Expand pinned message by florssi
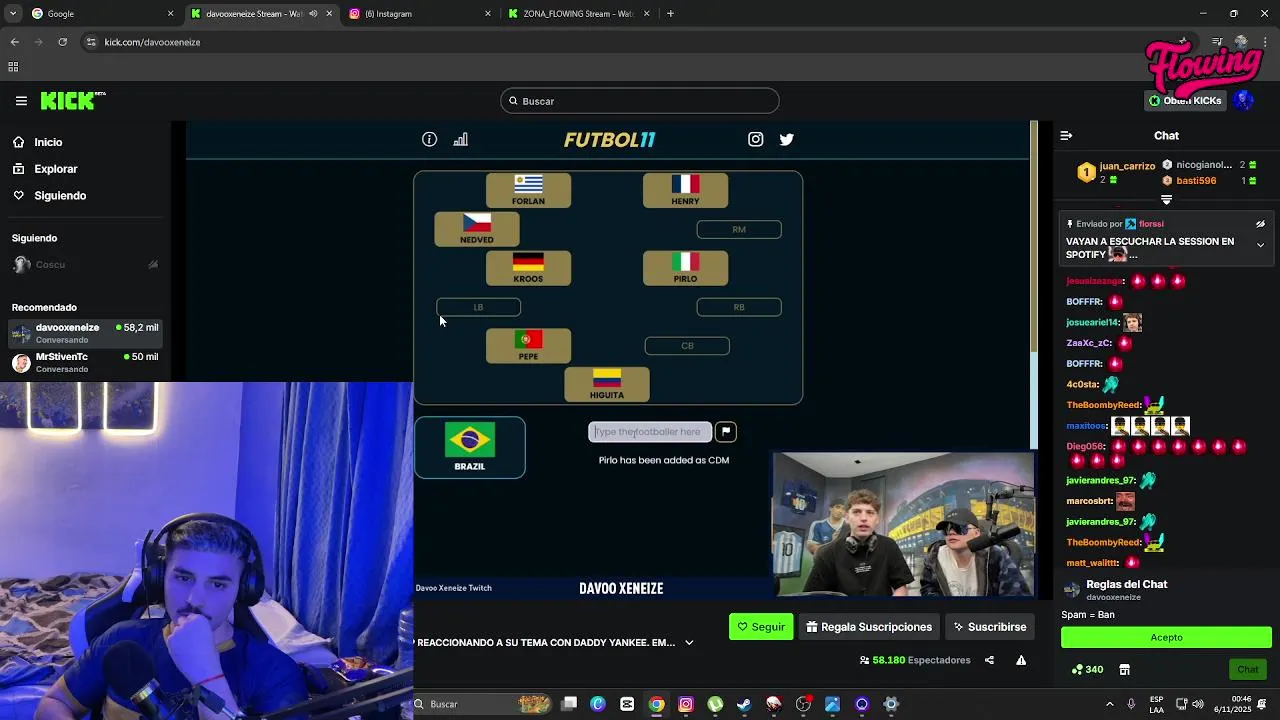1280x720 pixels. 1260,245
